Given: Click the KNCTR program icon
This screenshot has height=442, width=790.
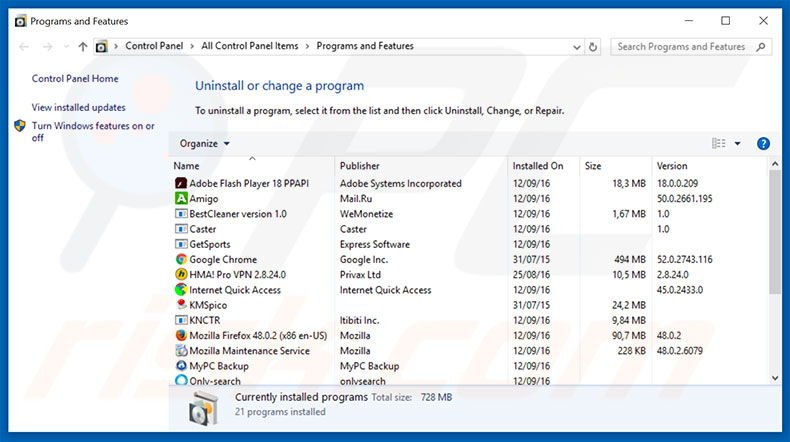Looking at the screenshot, I should click(181, 320).
